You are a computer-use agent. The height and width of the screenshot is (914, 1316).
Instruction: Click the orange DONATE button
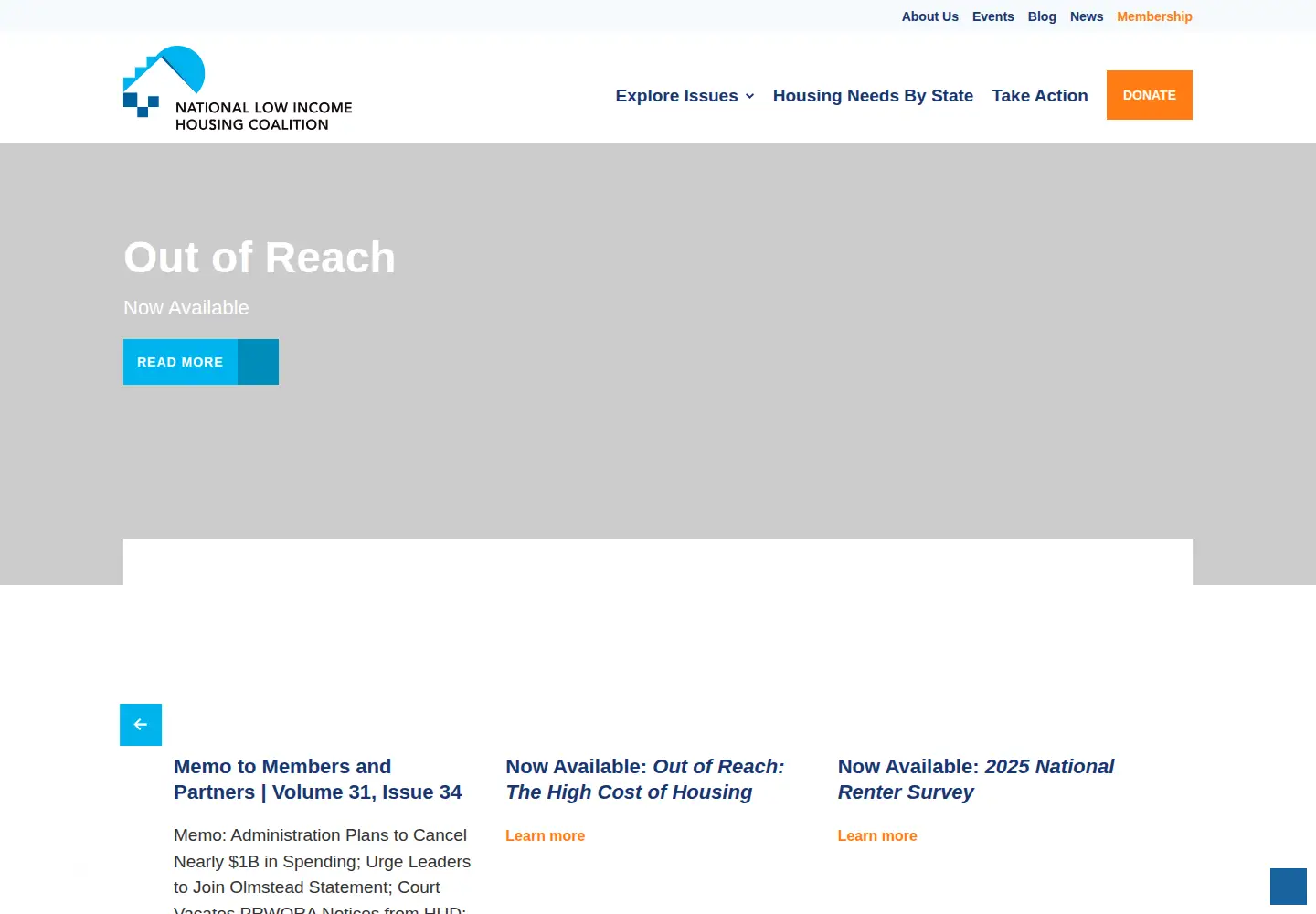1150,95
